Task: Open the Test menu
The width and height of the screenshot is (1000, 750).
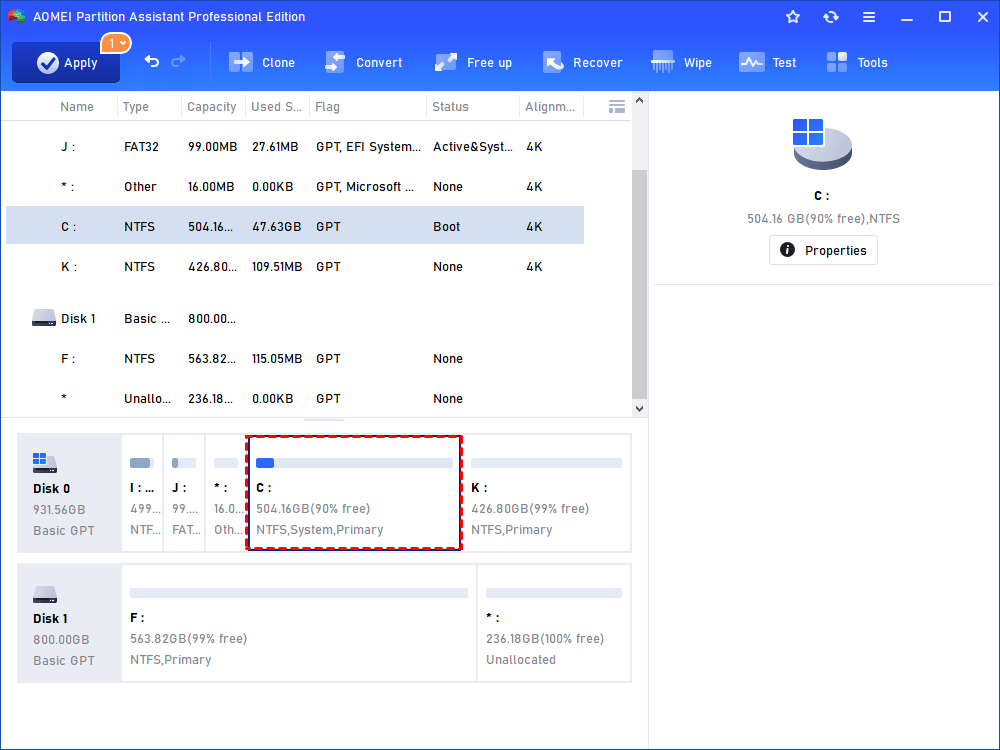Action: coord(767,62)
